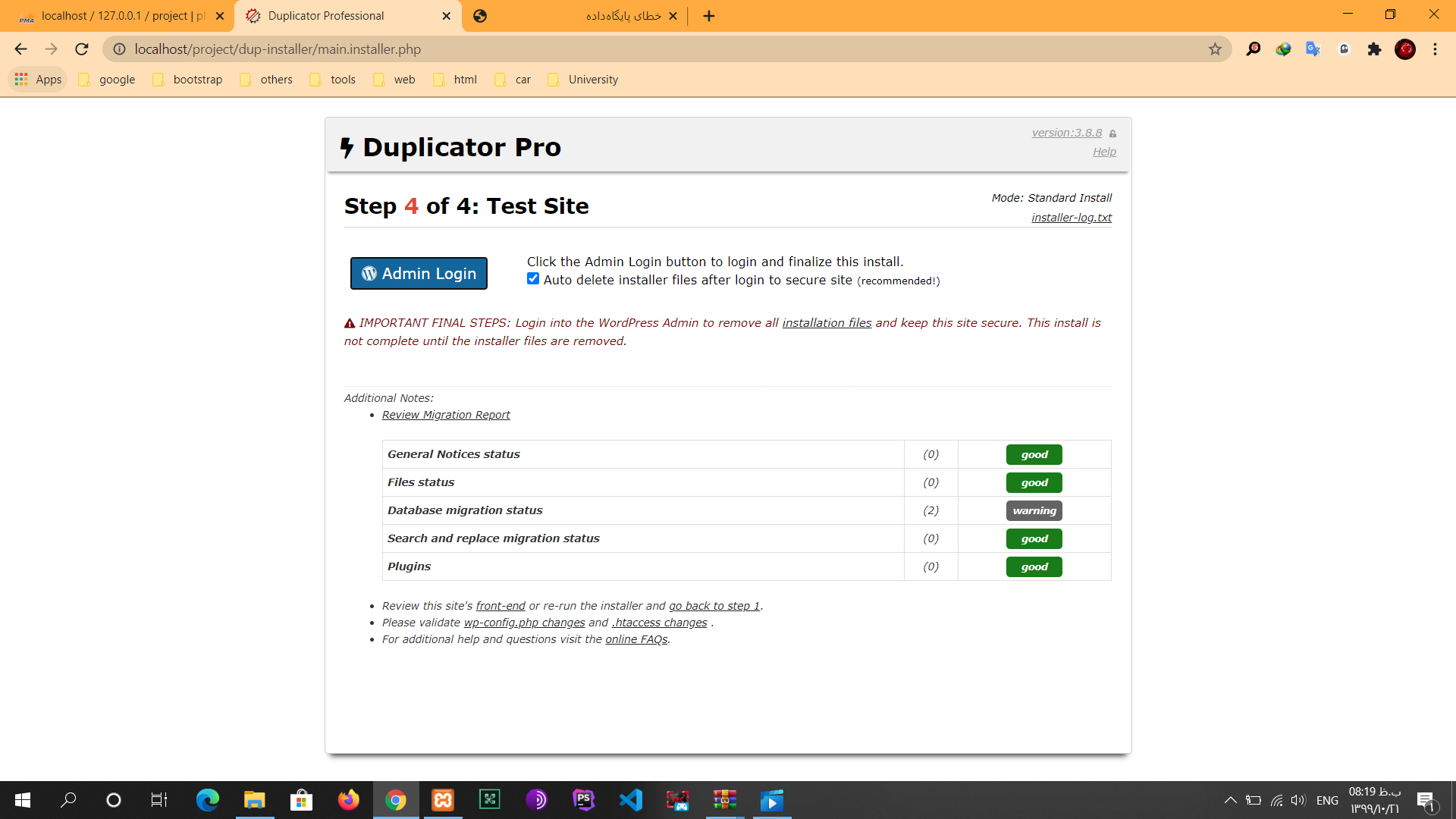Open the installer-log.txt link
Image resolution: width=1456 pixels, height=819 pixels.
click(x=1071, y=218)
